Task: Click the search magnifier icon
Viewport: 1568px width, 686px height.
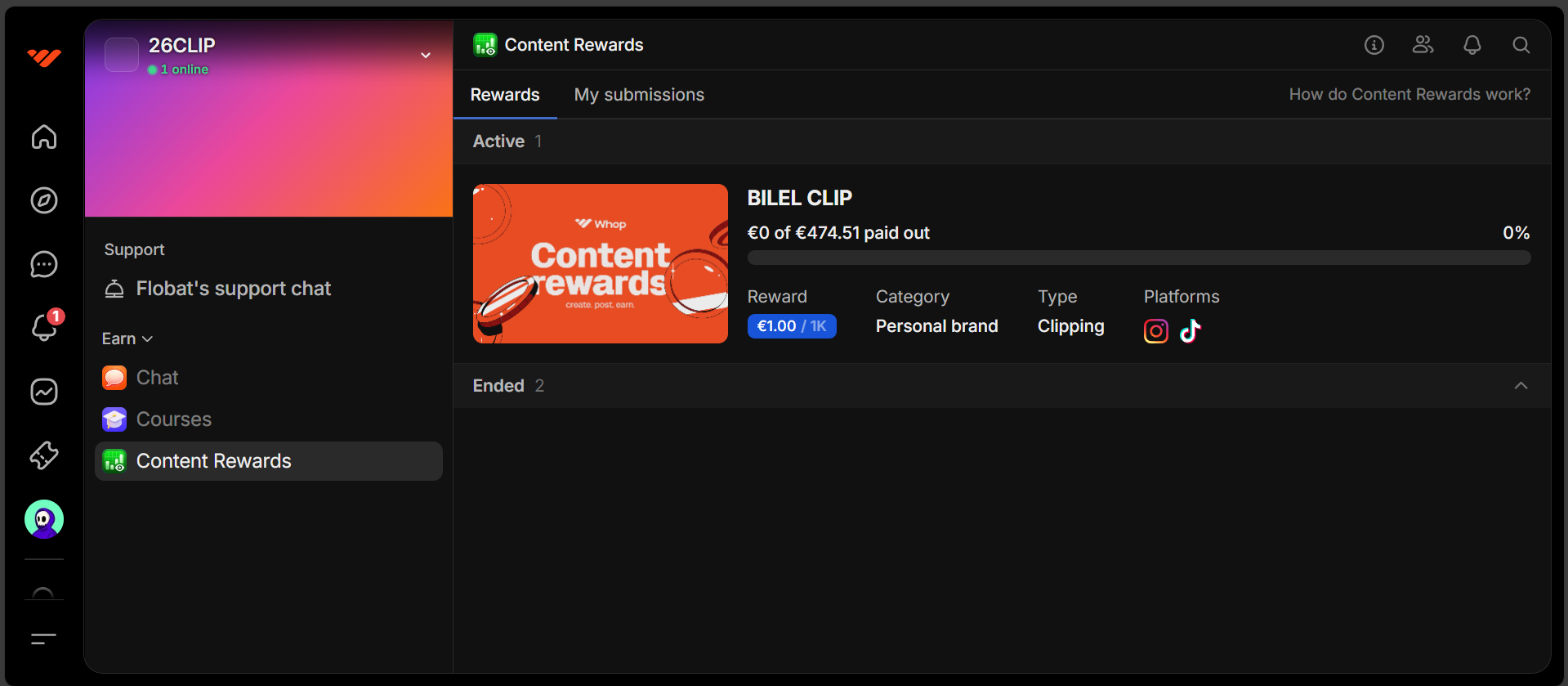Action: point(1521,45)
